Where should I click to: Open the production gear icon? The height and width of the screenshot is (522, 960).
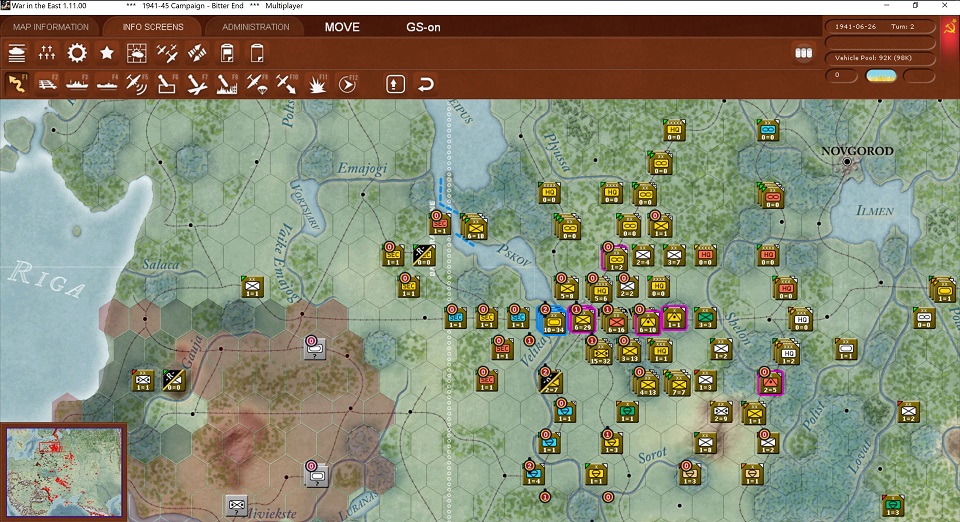(77, 54)
